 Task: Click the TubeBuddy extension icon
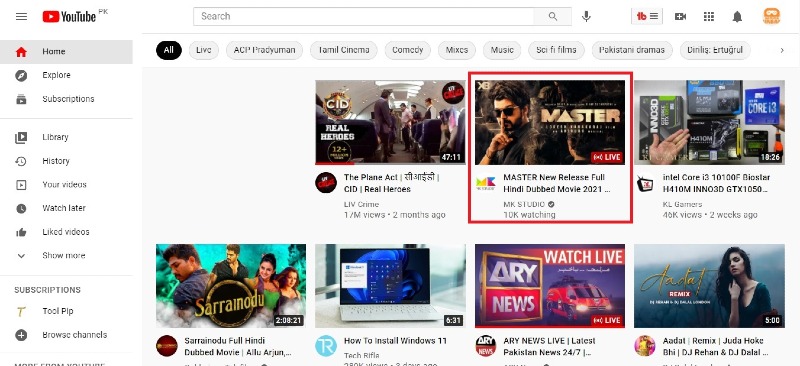[x=647, y=16]
